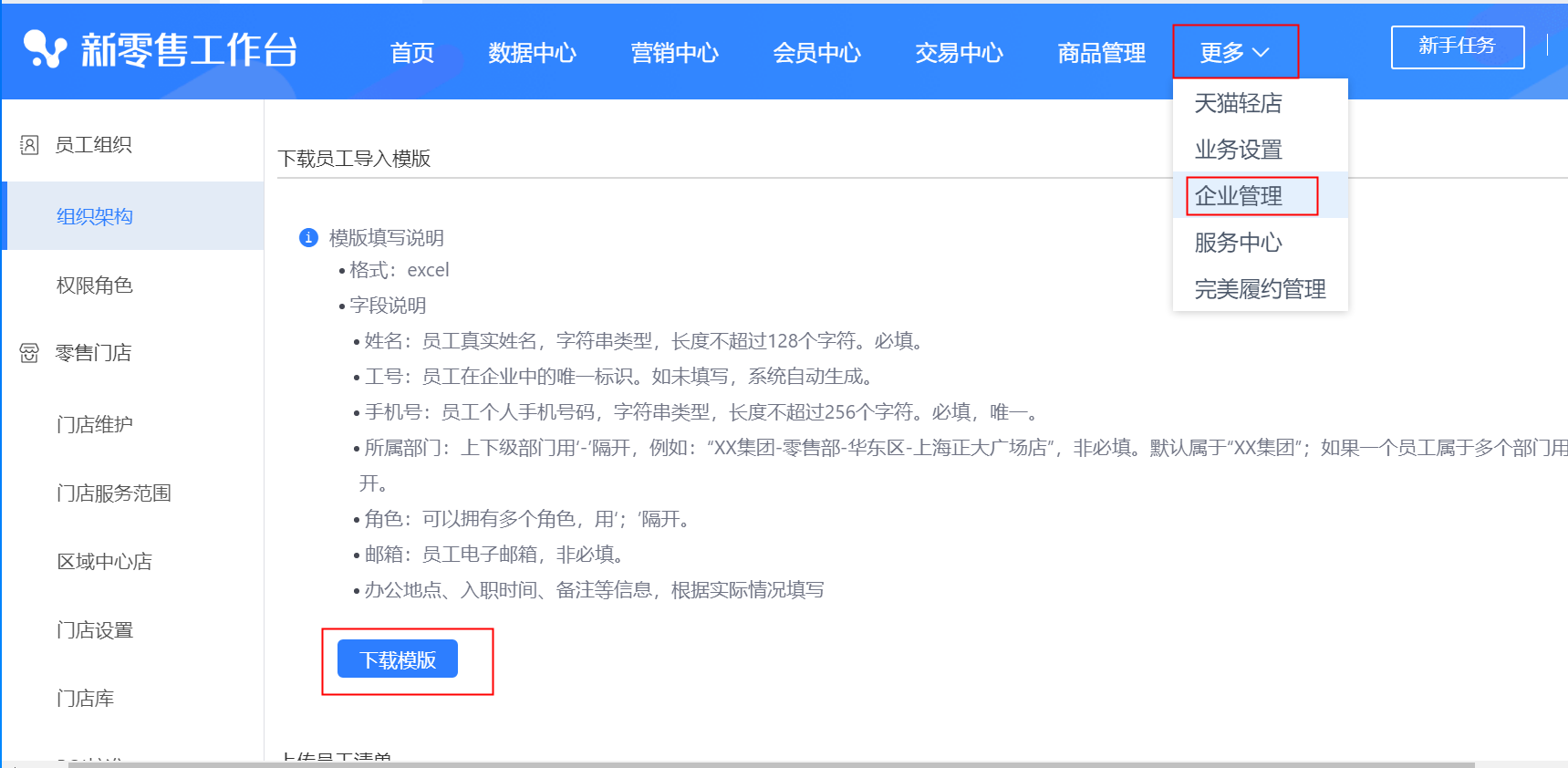Click the 新零售工作台 logo icon
The height and width of the screenshot is (768, 1568).
45,49
